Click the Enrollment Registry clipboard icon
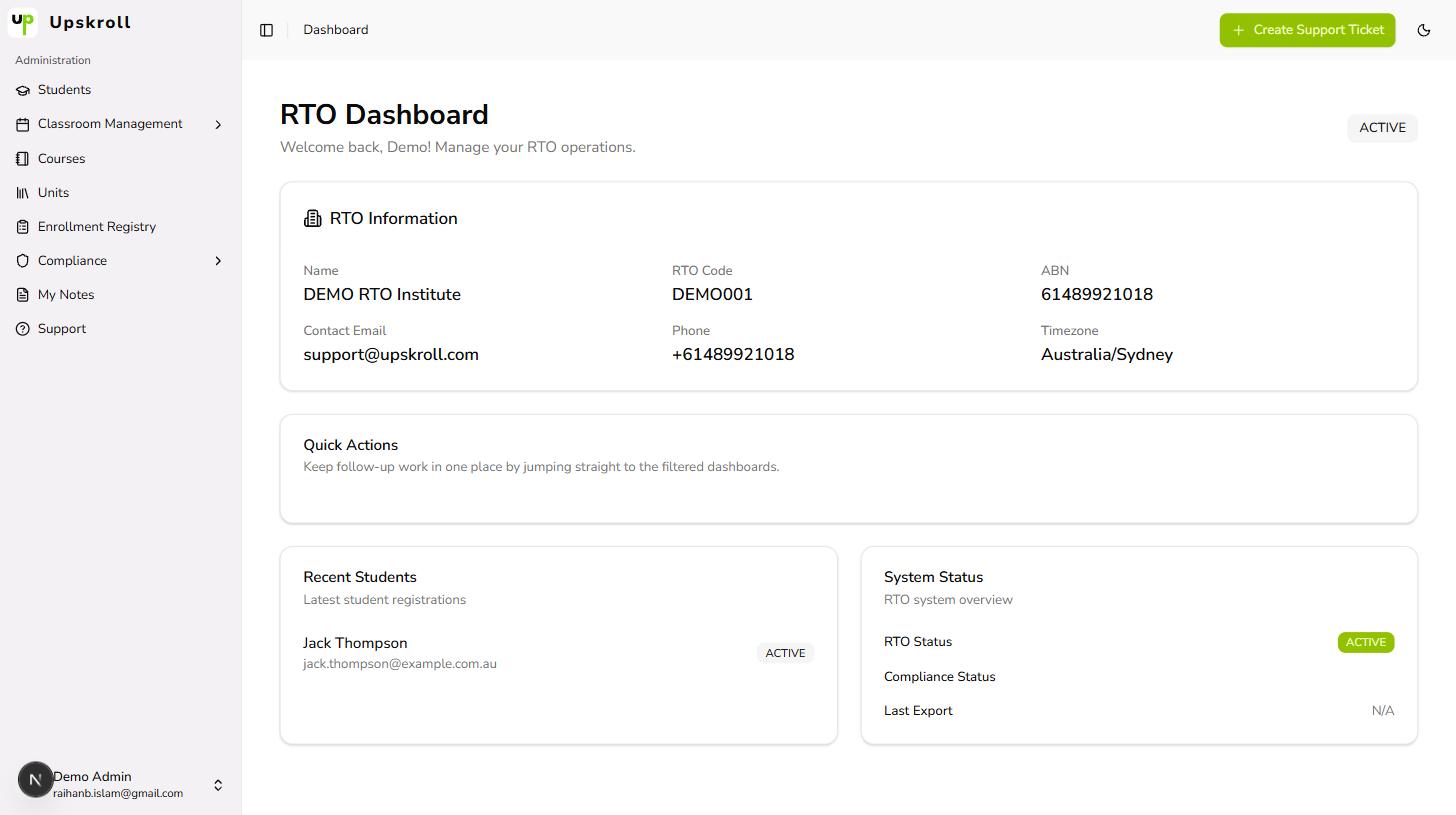This screenshot has height=815, width=1456. click(x=23, y=227)
